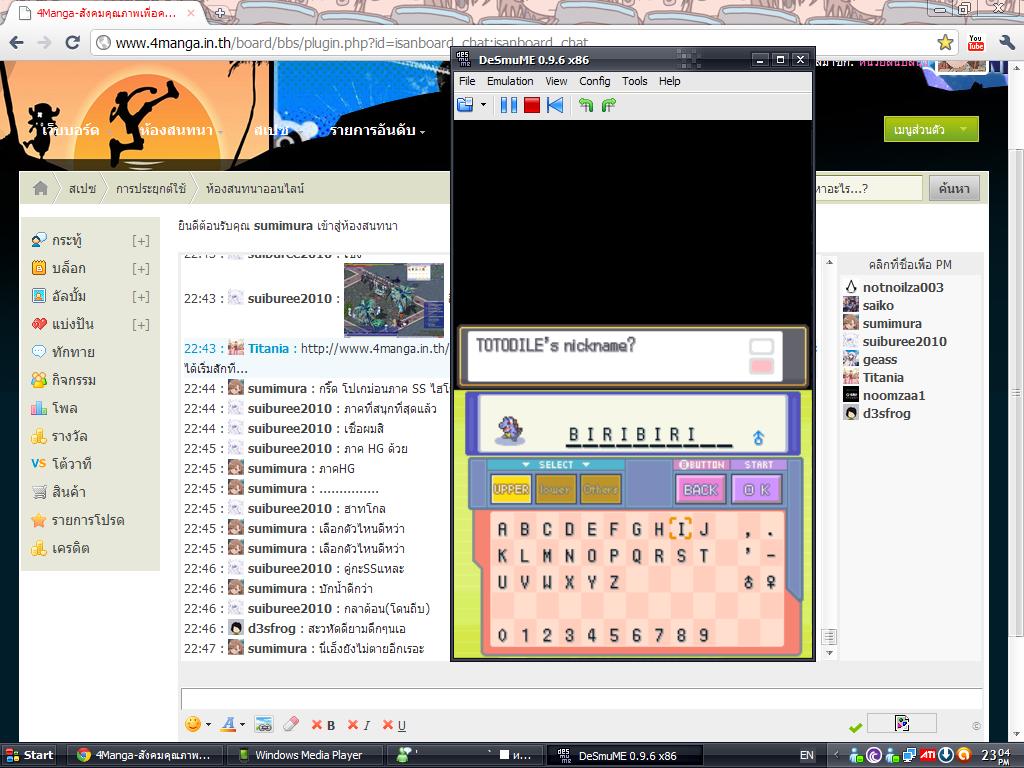Go back in Chrome browser
The image size is (1024, 768).
(16, 42)
